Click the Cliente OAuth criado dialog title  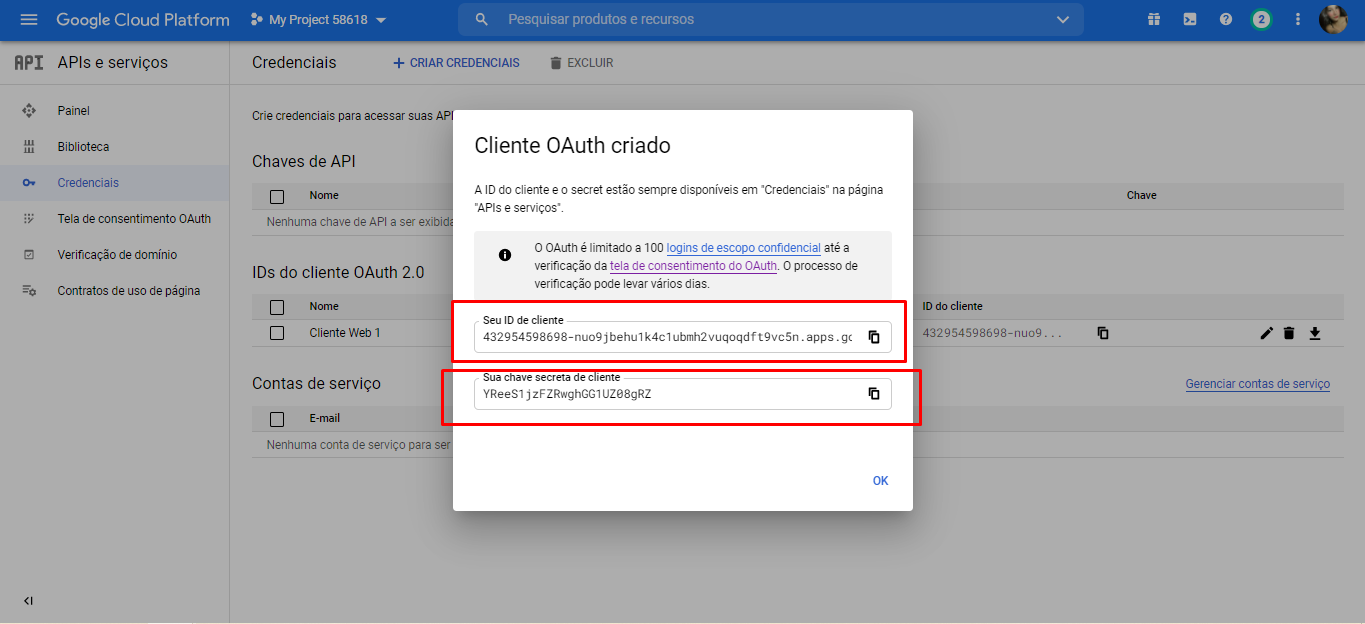pyautogui.click(x=572, y=146)
